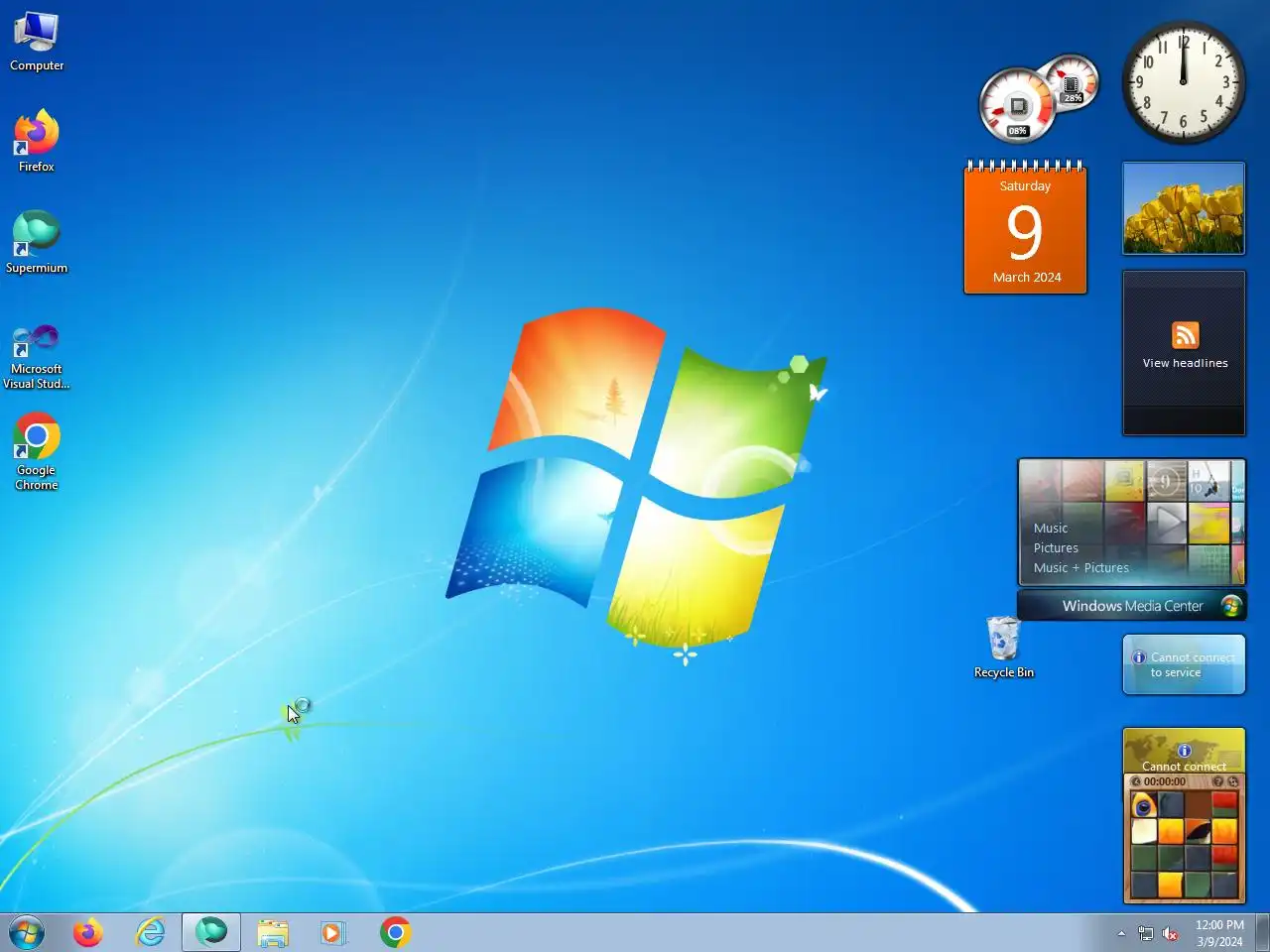Open Windows Explorer from the taskbar
Image resolution: width=1270 pixels, height=952 pixels.
tap(273, 933)
